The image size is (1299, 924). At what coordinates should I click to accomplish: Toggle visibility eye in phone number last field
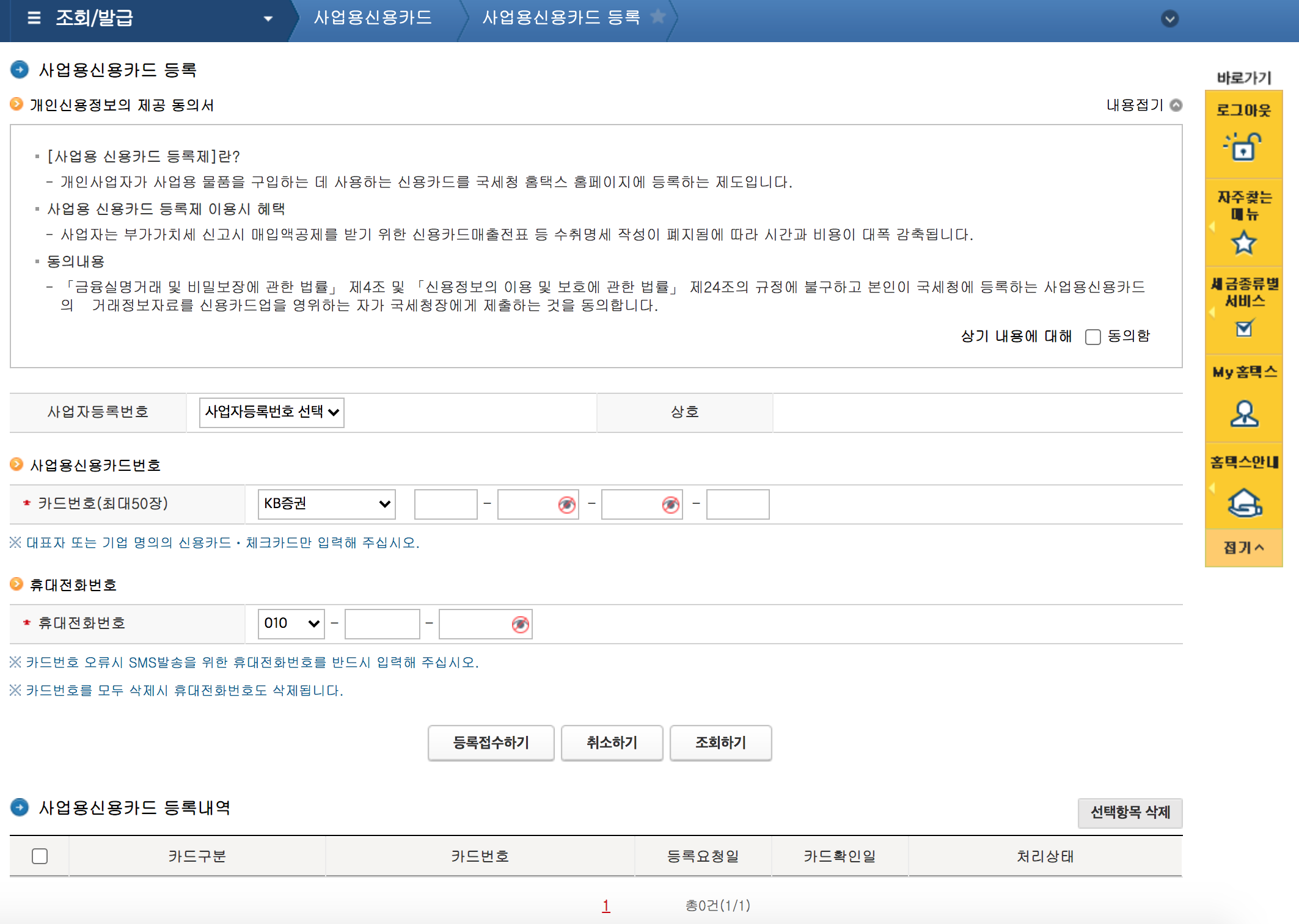[x=520, y=624]
